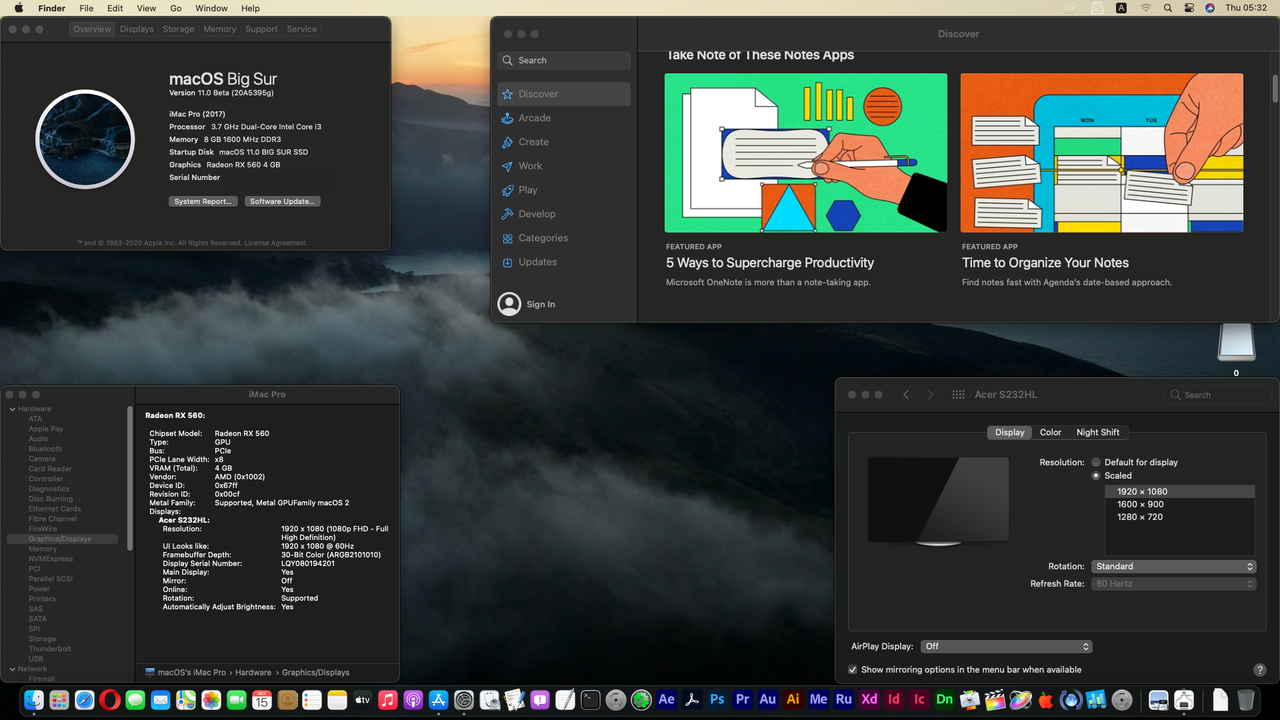Open Control Center in menu bar
The image size is (1280, 720).
pyautogui.click(x=1189, y=8)
